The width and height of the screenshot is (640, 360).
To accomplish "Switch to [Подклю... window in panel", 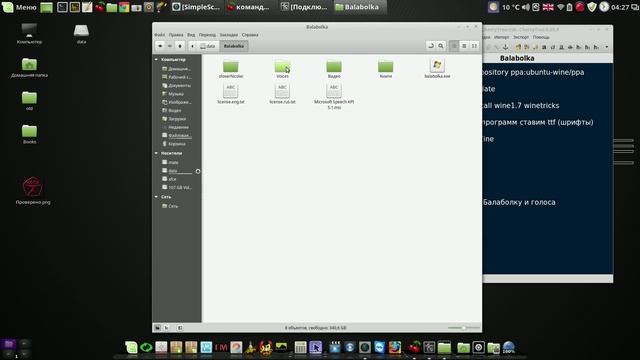I will (304, 7).
